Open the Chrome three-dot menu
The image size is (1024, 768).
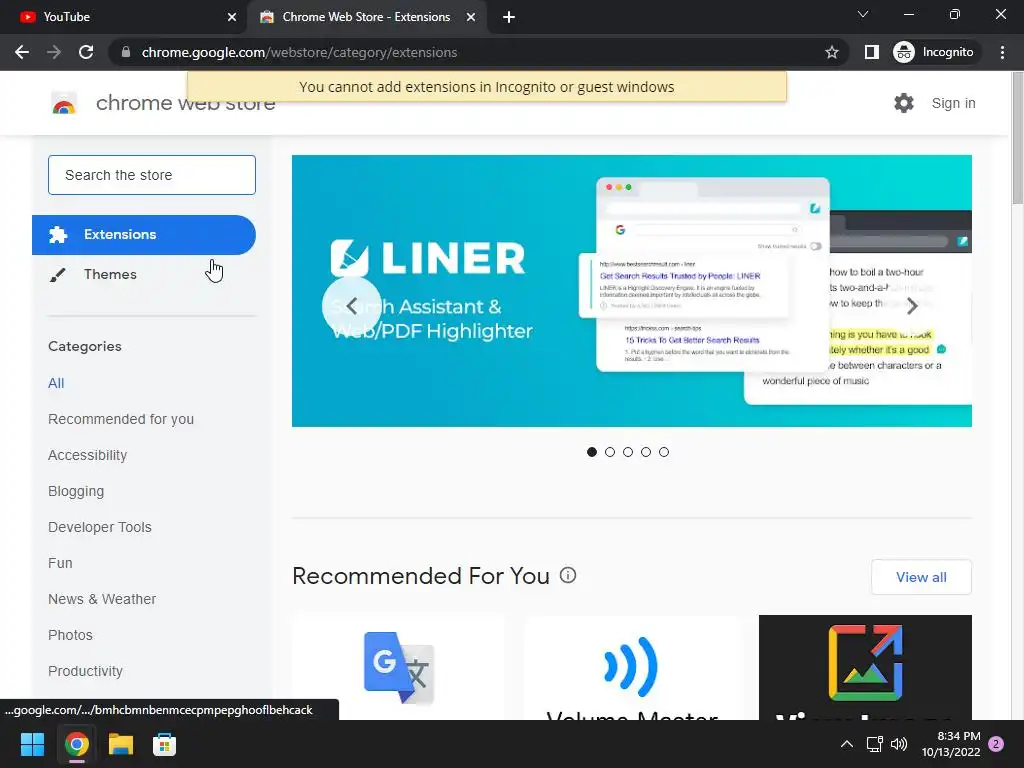pos(1002,52)
